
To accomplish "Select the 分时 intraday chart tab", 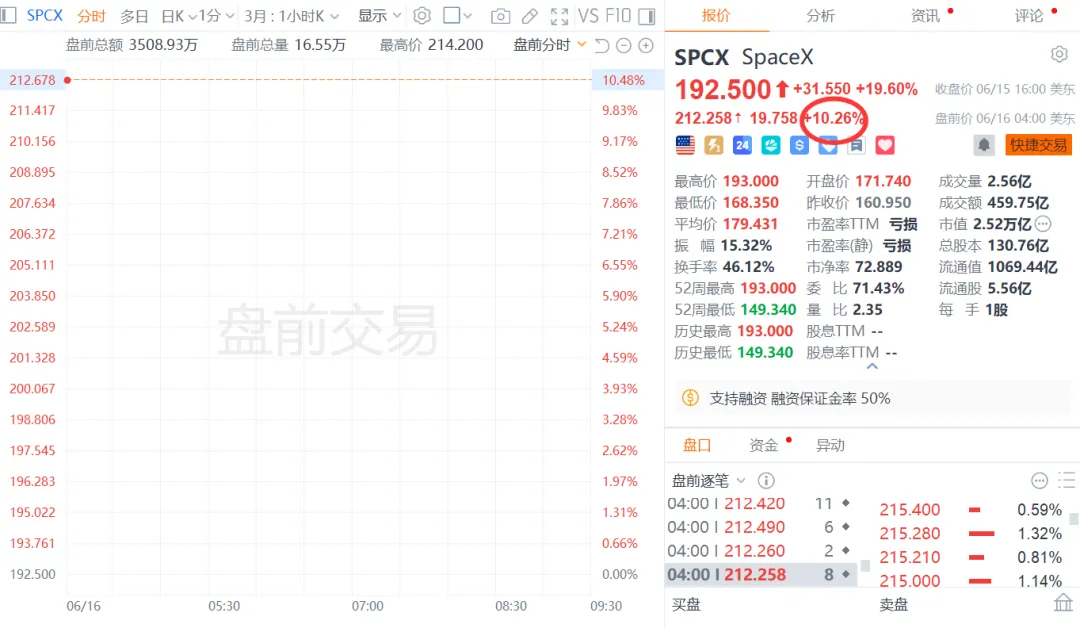I will (x=91, y=16).
